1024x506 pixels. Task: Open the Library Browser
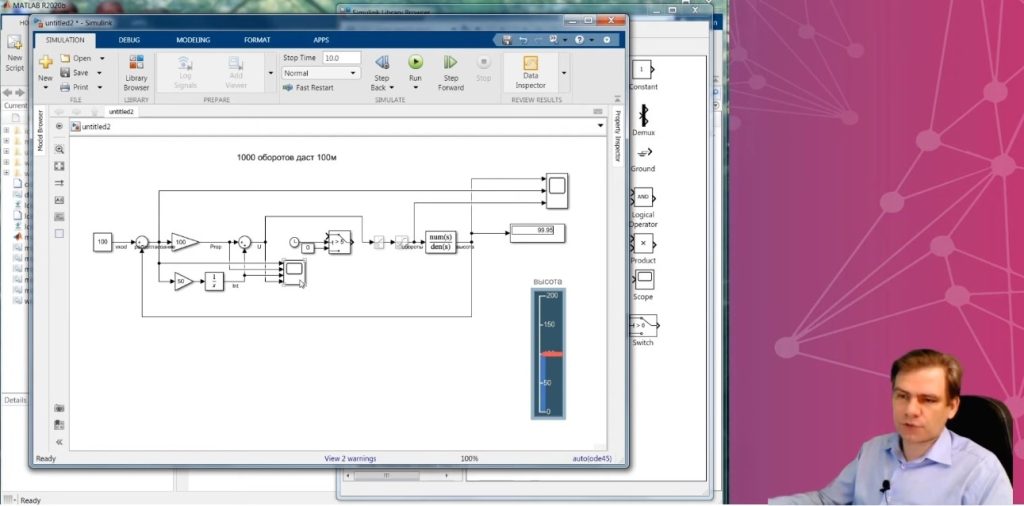pos(136,72)
